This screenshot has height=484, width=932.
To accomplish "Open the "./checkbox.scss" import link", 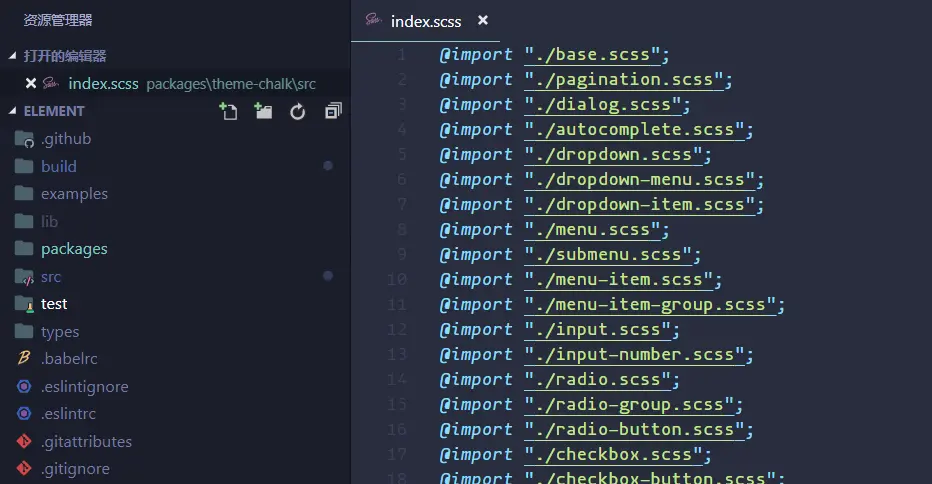I will click(614, 454).
